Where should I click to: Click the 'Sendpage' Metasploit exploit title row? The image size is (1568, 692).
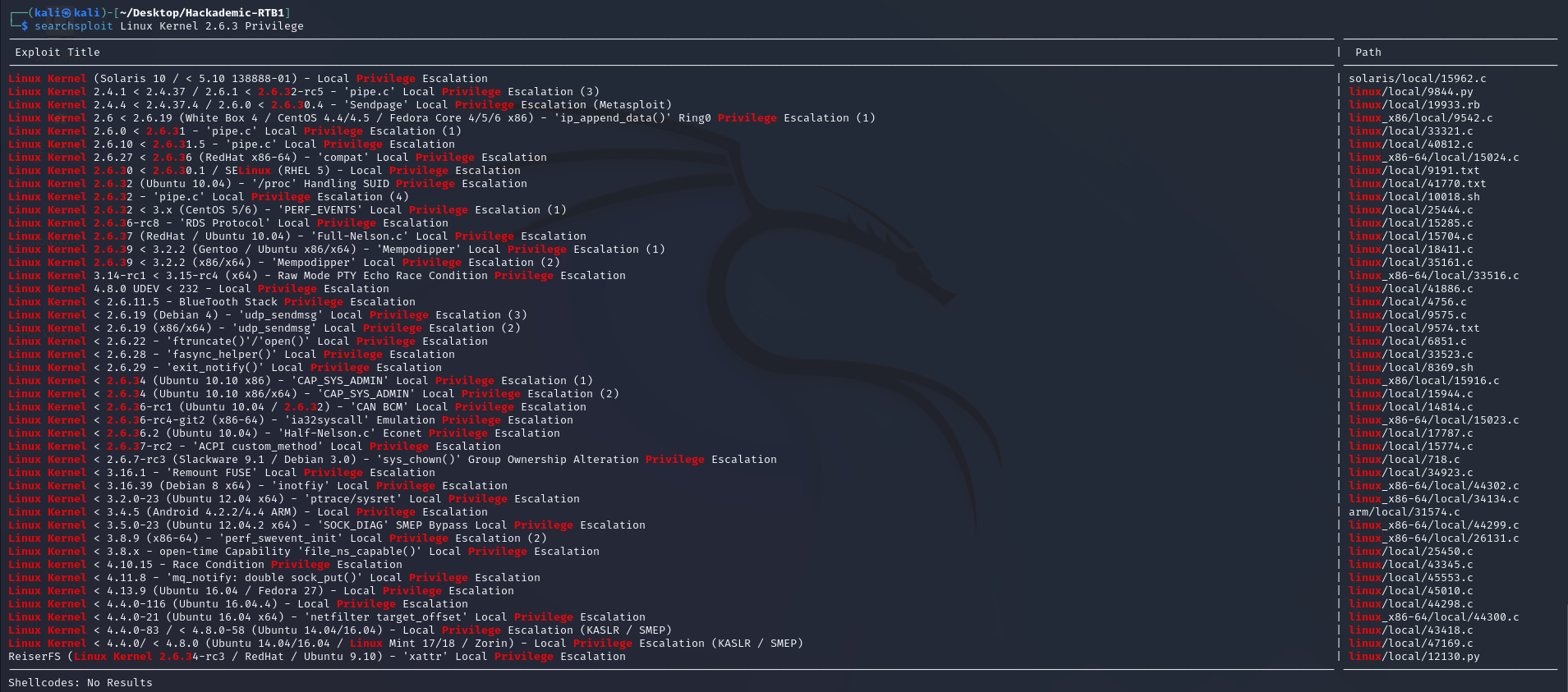[x=340, y=105]
